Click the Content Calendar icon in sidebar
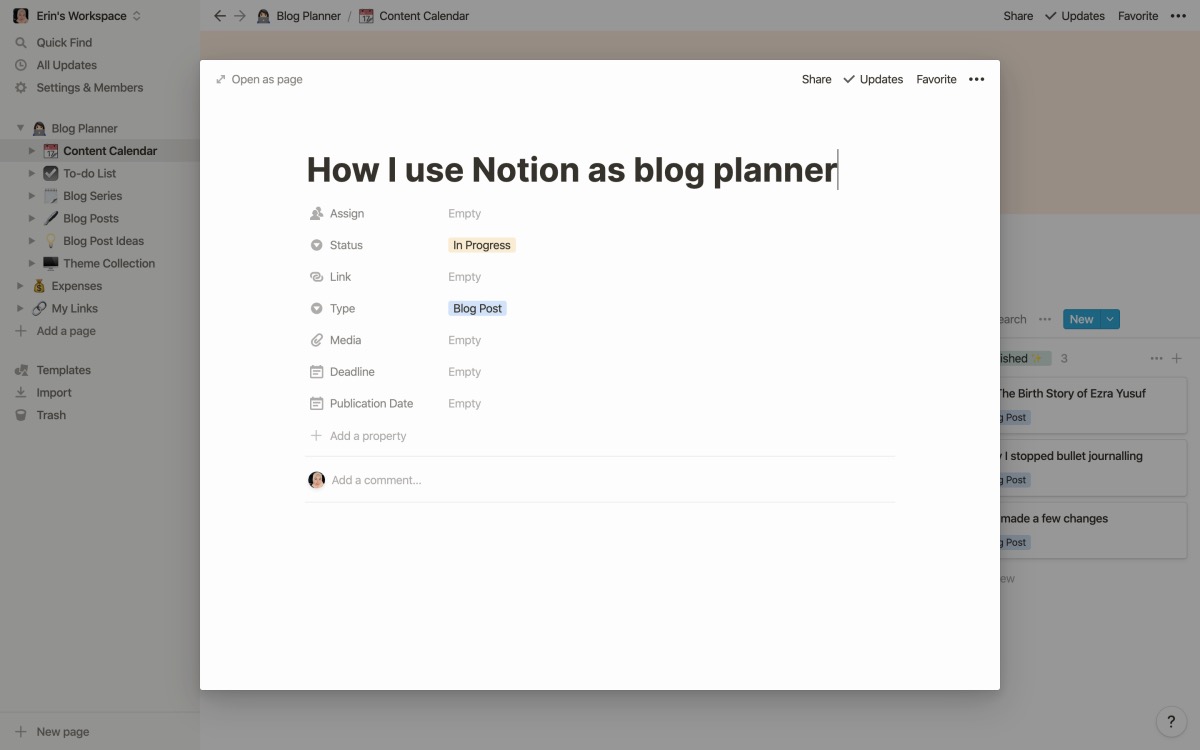1200x750 pixels. click(51, 151)
